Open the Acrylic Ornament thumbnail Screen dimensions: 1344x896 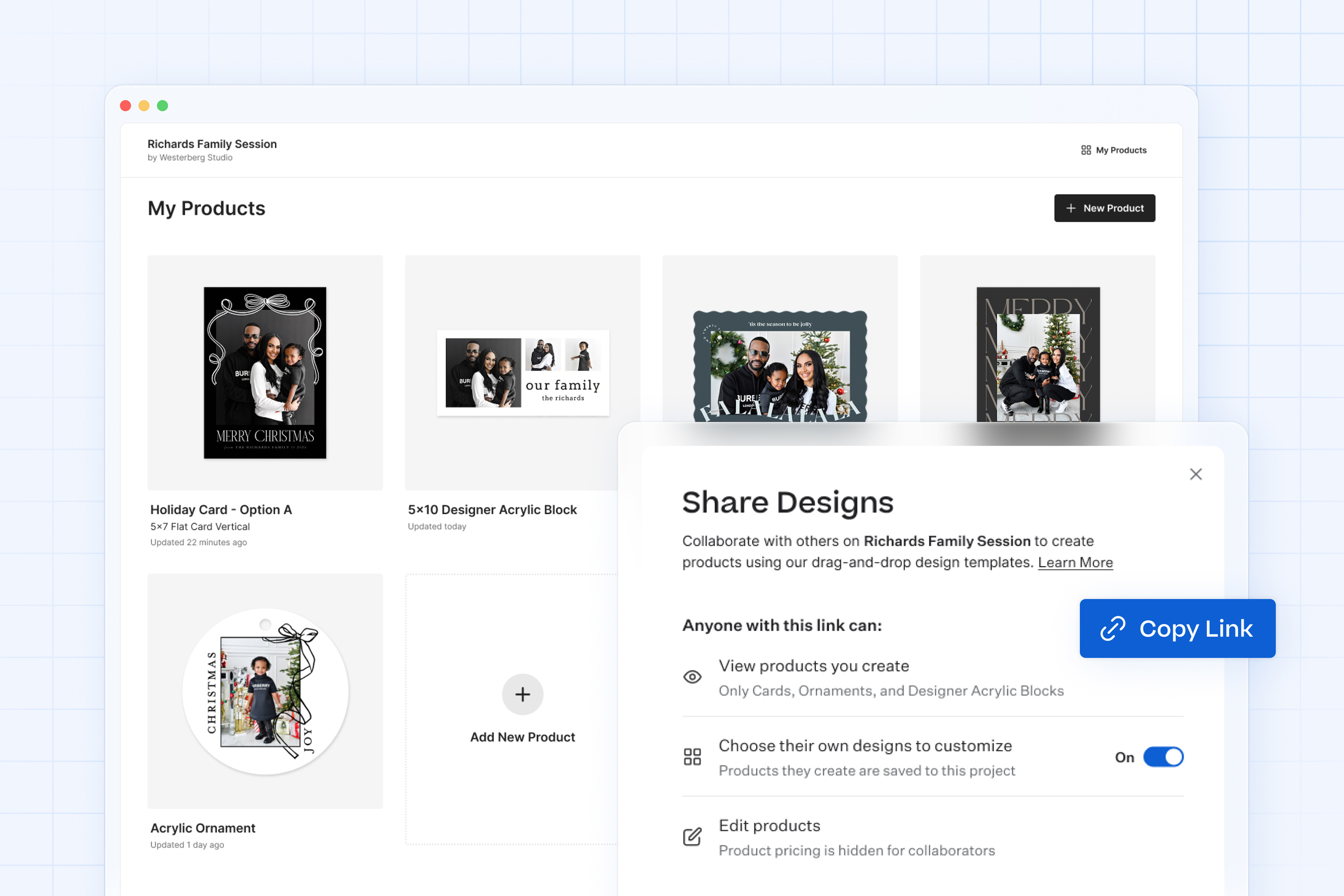265,691
